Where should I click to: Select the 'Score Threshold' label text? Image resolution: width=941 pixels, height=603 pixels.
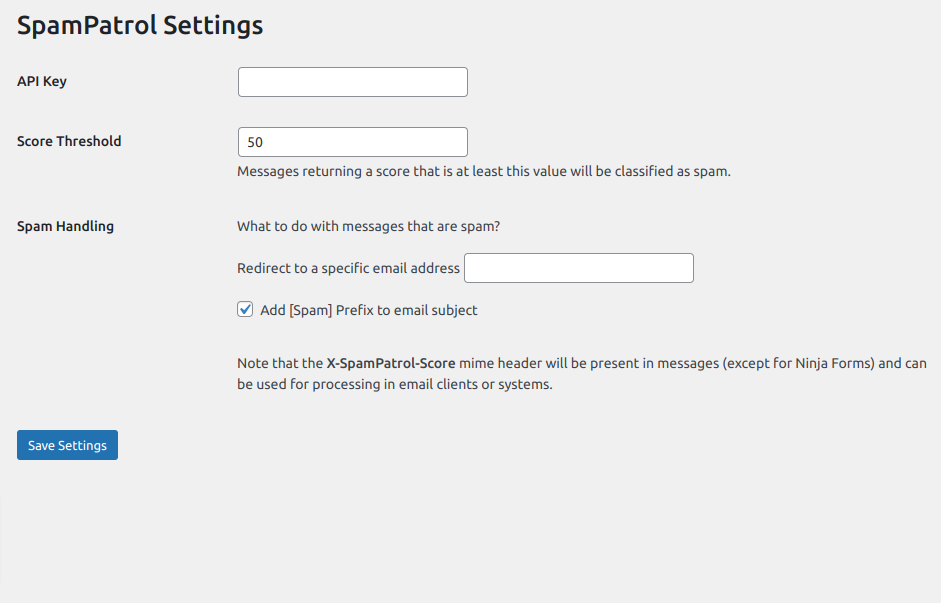(69, 141)
